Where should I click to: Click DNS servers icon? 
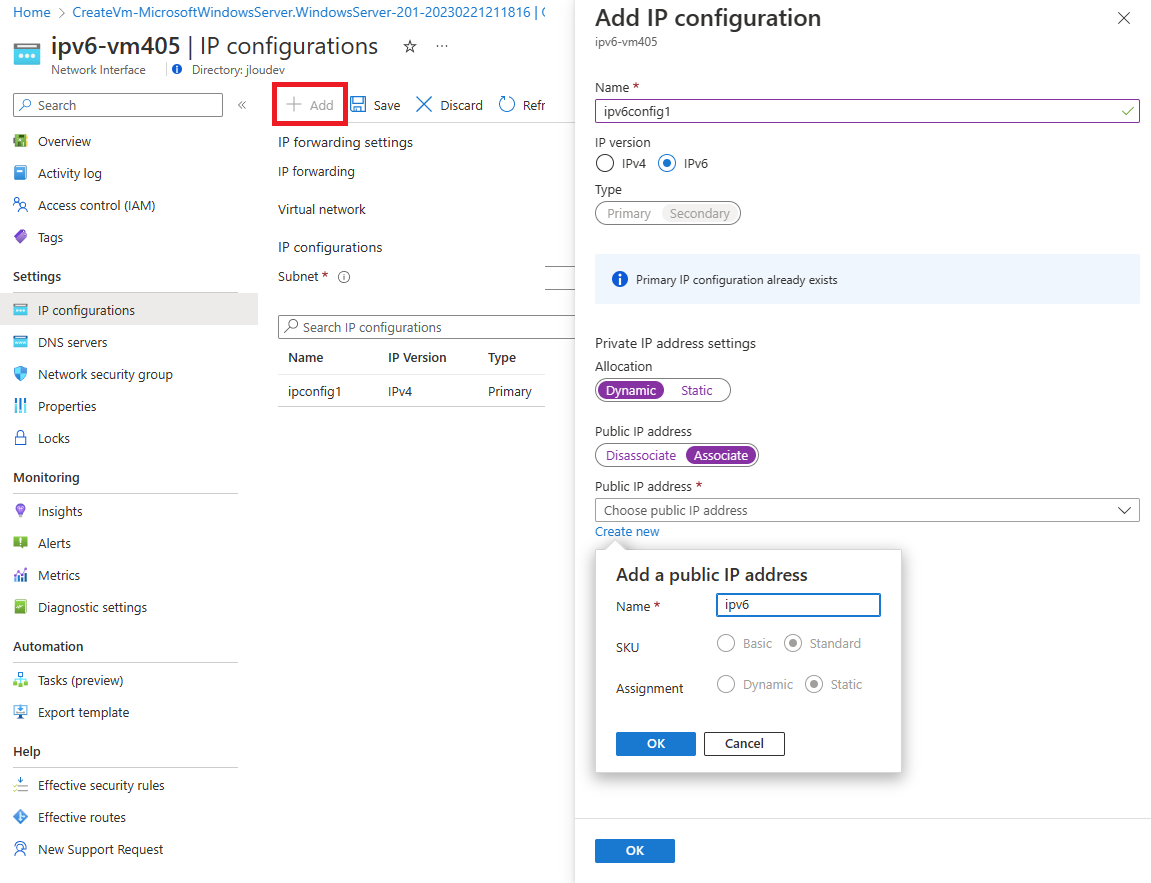click(x=21, y=342)
